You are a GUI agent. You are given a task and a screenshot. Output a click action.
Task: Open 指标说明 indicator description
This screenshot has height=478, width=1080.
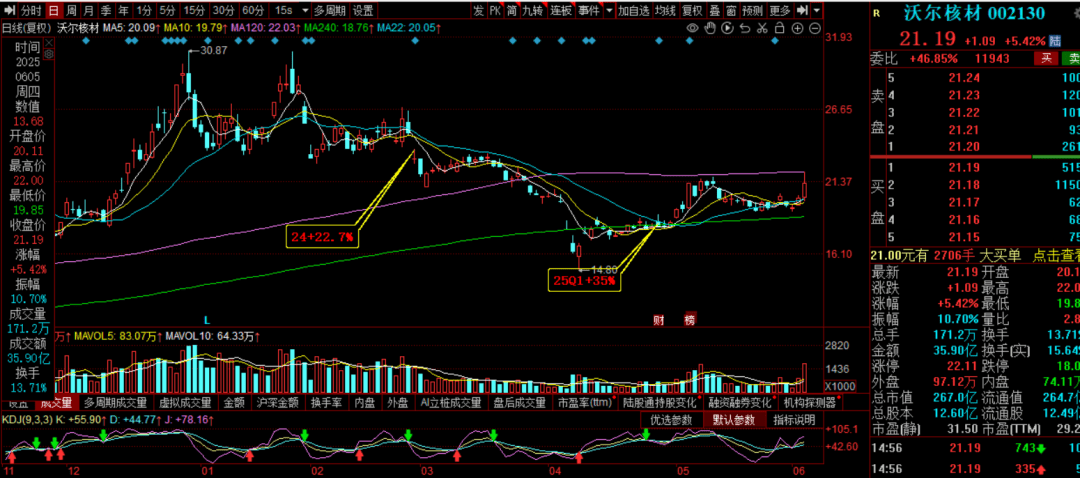[793, 419]
